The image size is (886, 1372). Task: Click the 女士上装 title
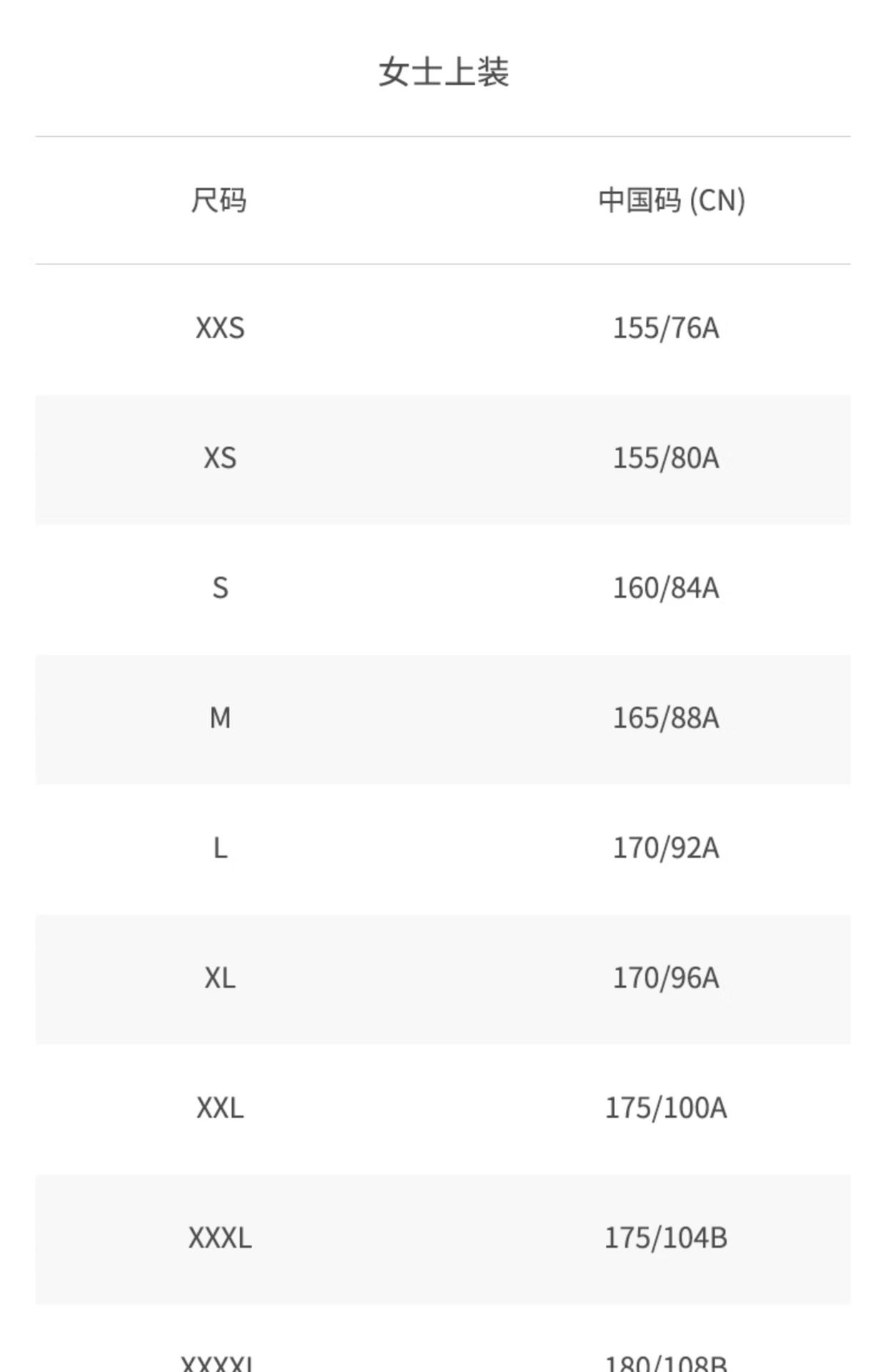point(443,72)
